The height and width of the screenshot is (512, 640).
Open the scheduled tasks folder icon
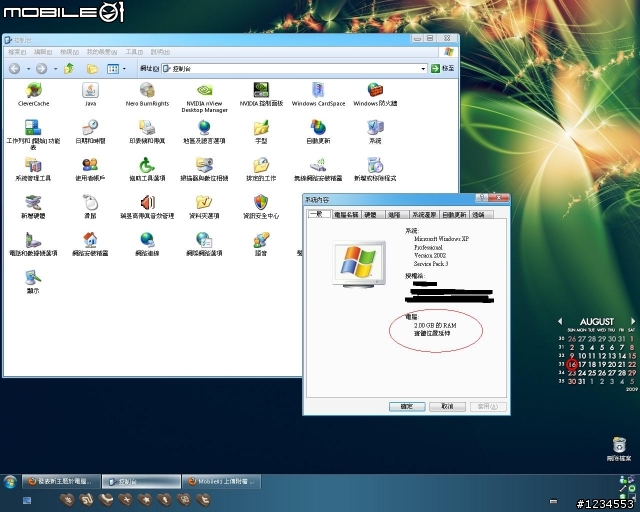(x=261, y=169)
